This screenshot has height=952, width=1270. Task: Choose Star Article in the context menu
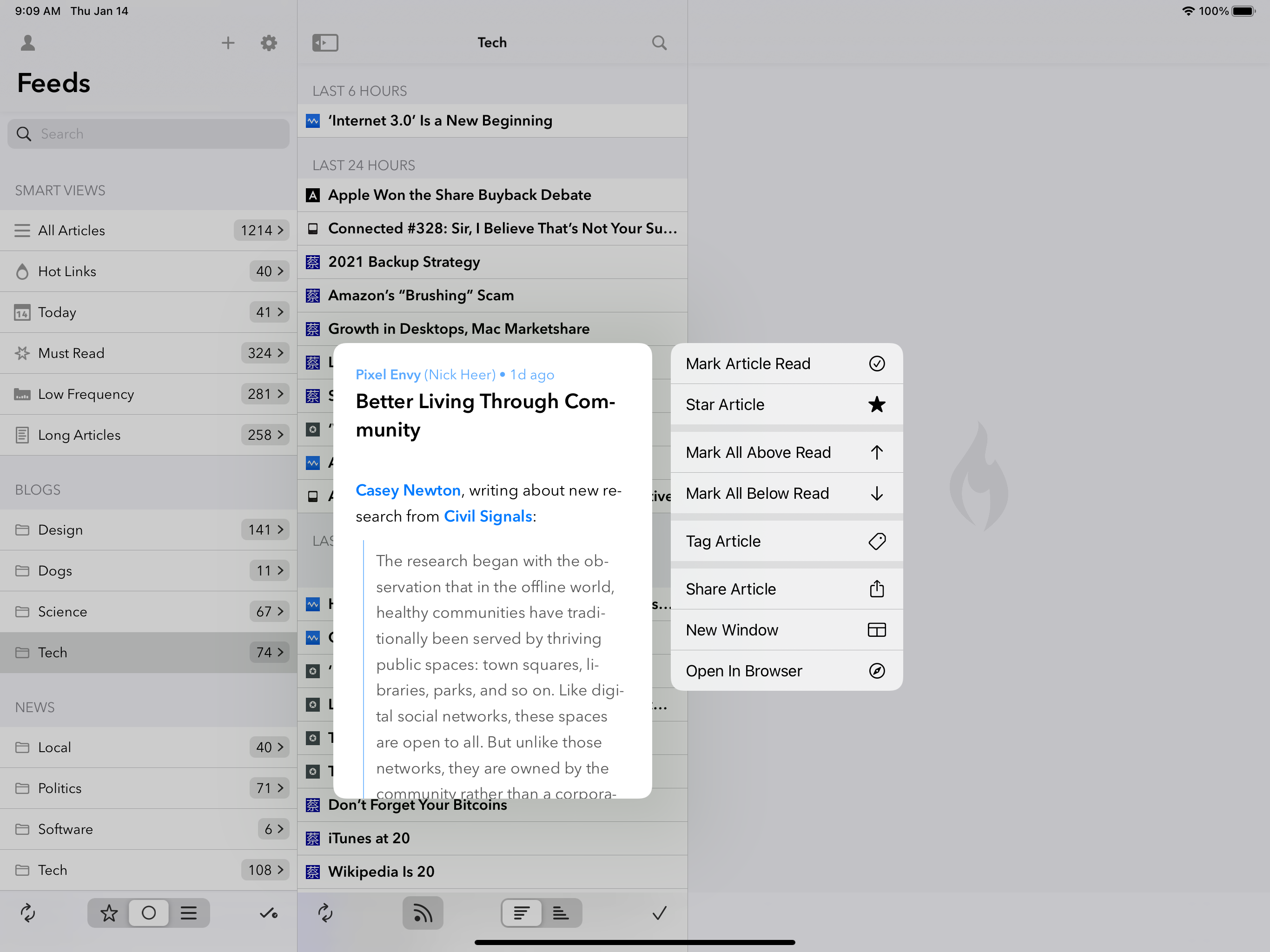[786, 405]
